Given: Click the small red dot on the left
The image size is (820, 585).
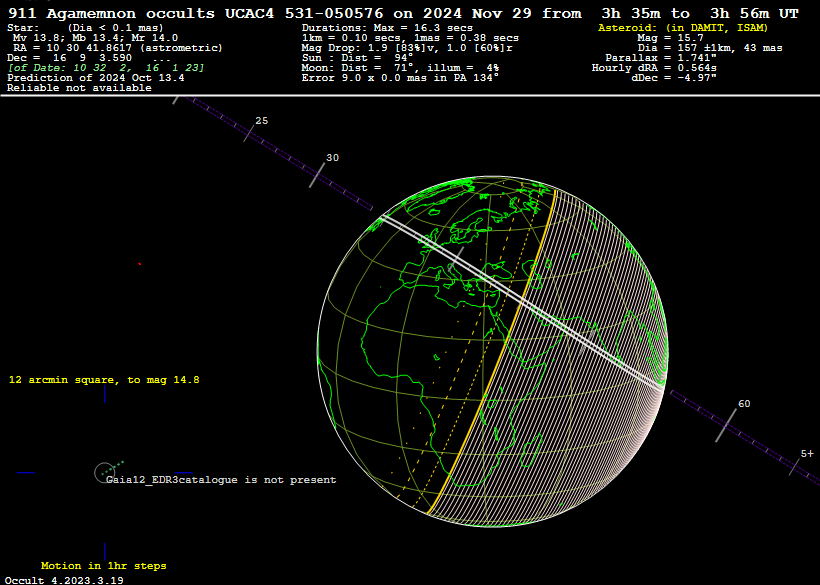Looking at the screenshot, I should (x=140, y=264).
